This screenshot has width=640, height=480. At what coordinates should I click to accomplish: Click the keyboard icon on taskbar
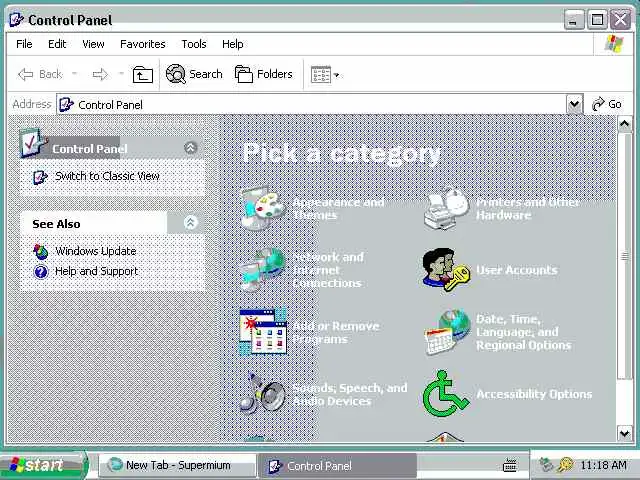coord(510,465)
